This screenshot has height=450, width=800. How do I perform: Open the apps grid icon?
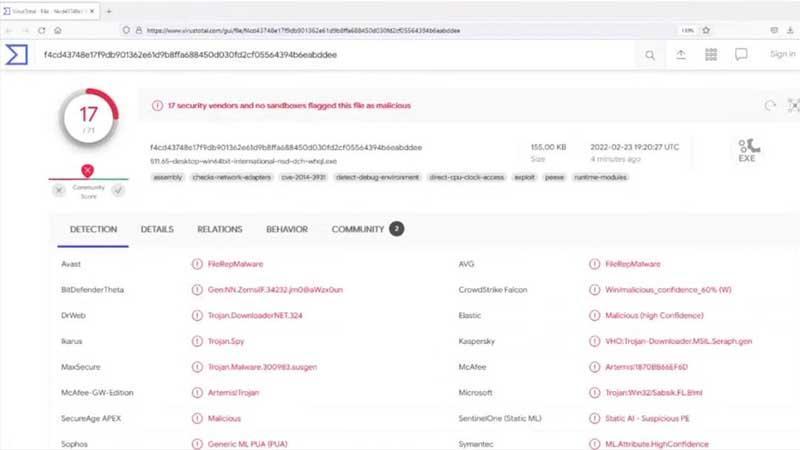point(711,55)
